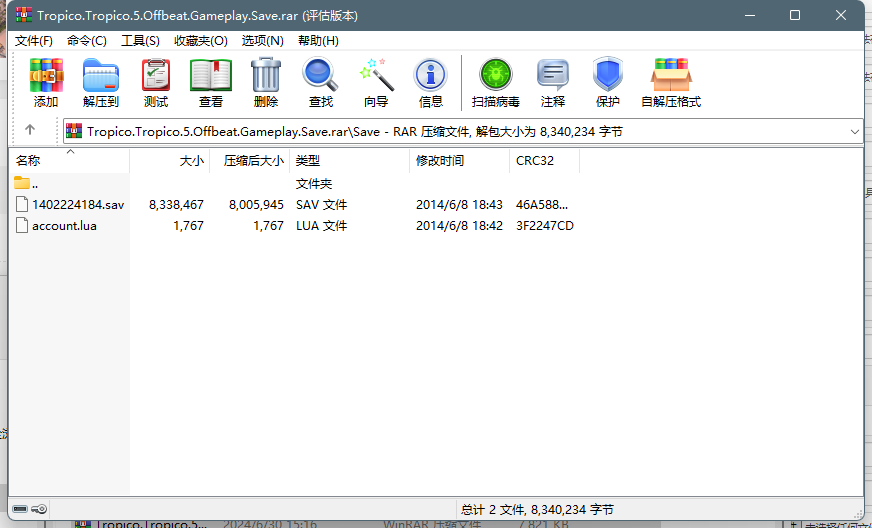
Task: Open the 收藏夹(O) menu
Action: tap(201, 41)
